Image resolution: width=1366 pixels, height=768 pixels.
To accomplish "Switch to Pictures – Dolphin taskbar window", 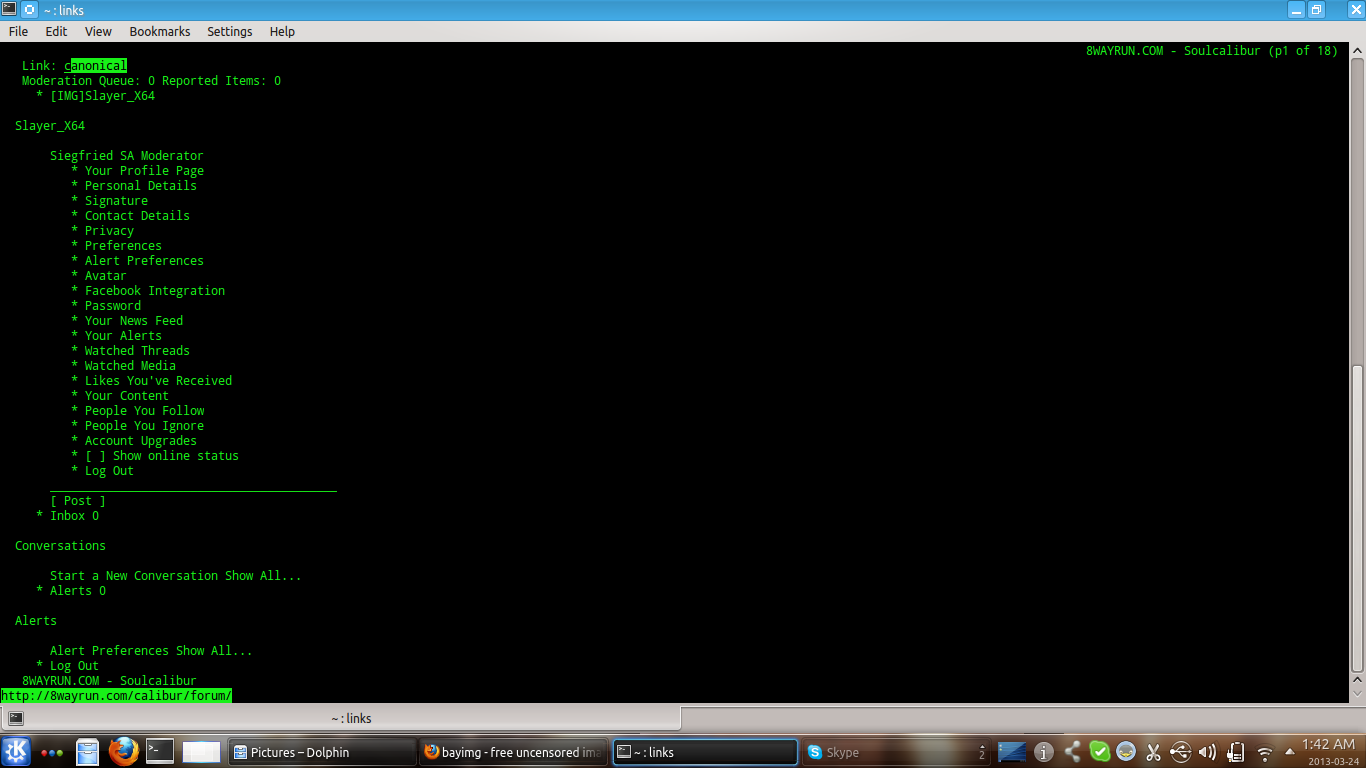I will 322,752.
